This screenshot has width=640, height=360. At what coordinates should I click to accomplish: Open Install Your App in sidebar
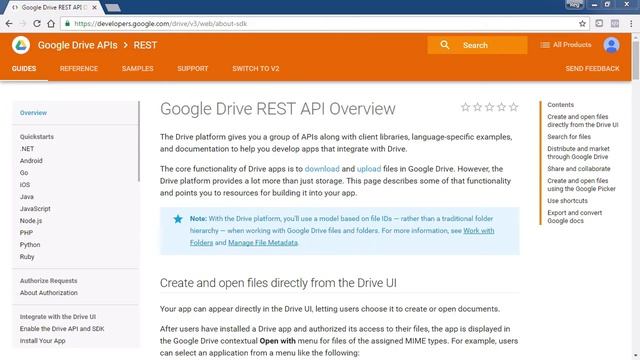(42, 341)
